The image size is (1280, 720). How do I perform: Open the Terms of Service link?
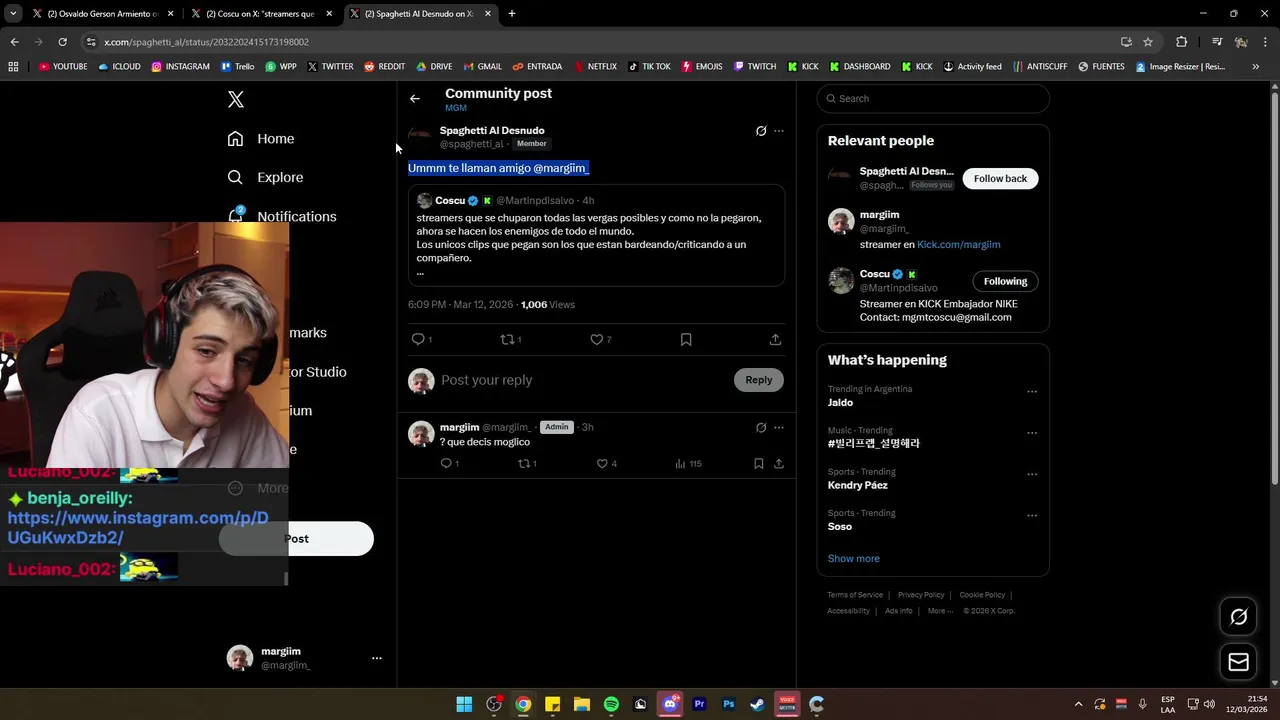(855, 595)
